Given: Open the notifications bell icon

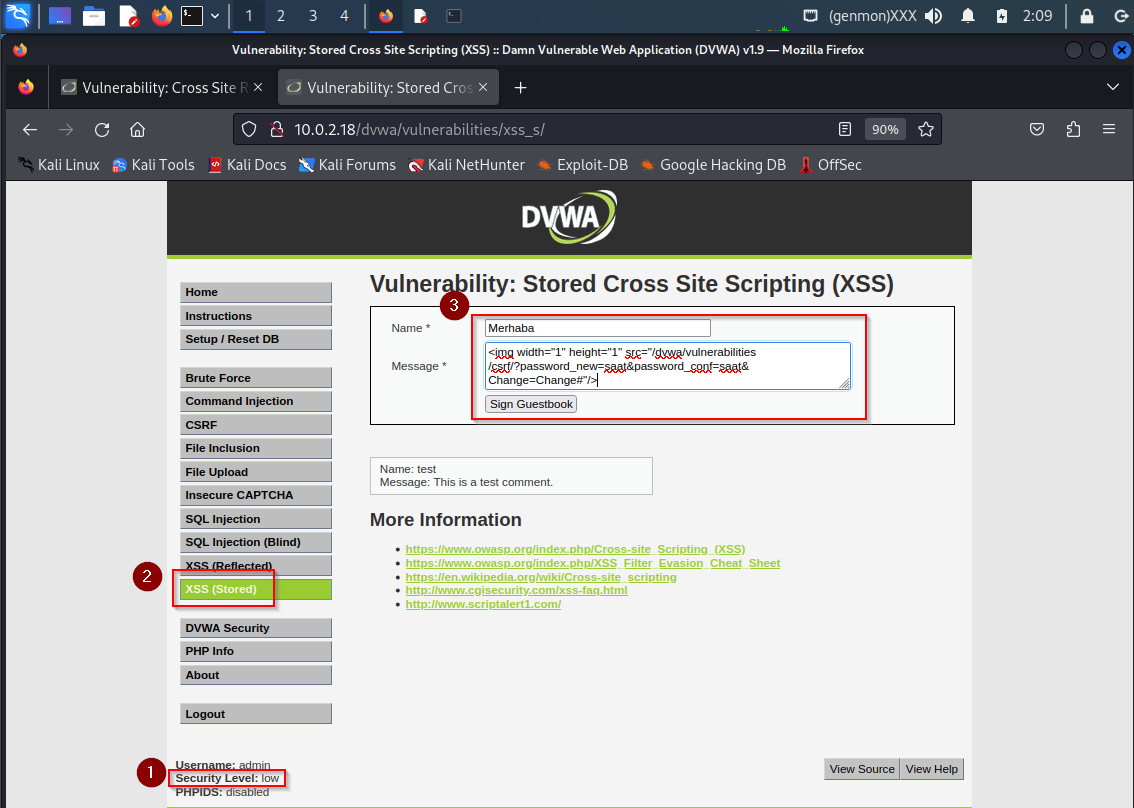Looking at the screenshot, I should point(968,15).
